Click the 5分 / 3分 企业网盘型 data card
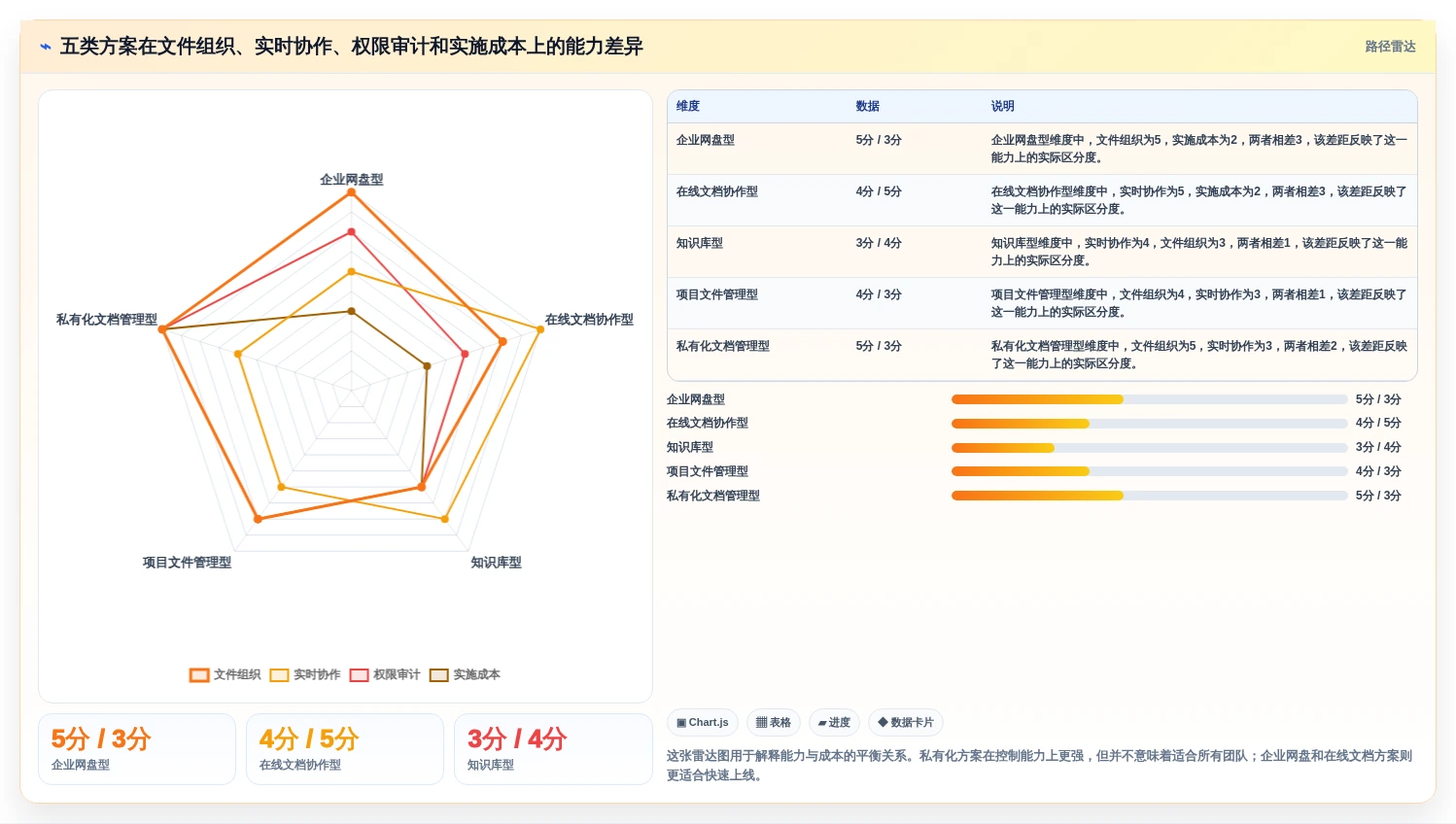Image resolution: width=1456 pixels, height=824 pixels. pyautogui.click(x=137, y=749)
